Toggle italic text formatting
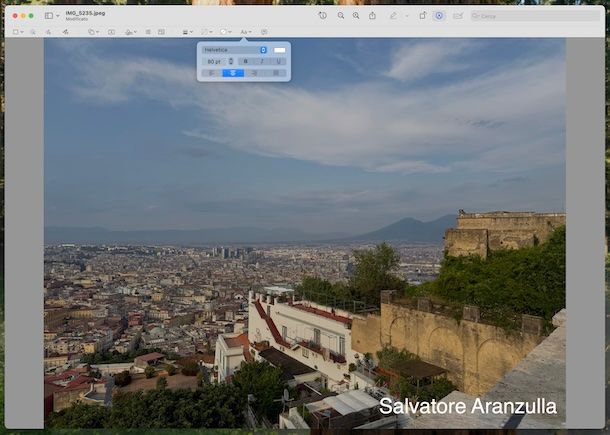The image size is (610, 435). pos(262,61)
